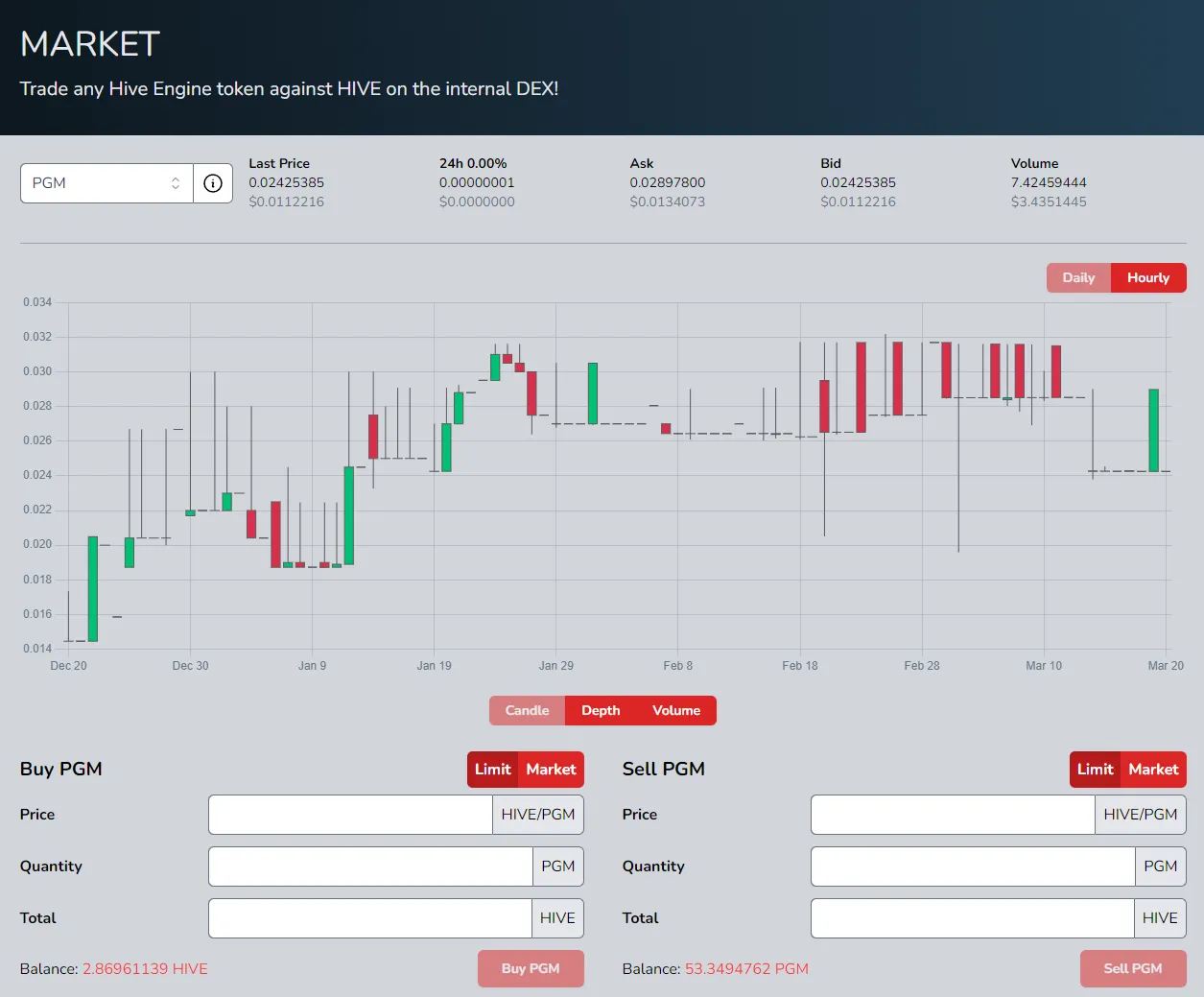This screenshot has height=997, width=1204.
Task: Select the Candle chart tab
Action: tap(527, 711)
